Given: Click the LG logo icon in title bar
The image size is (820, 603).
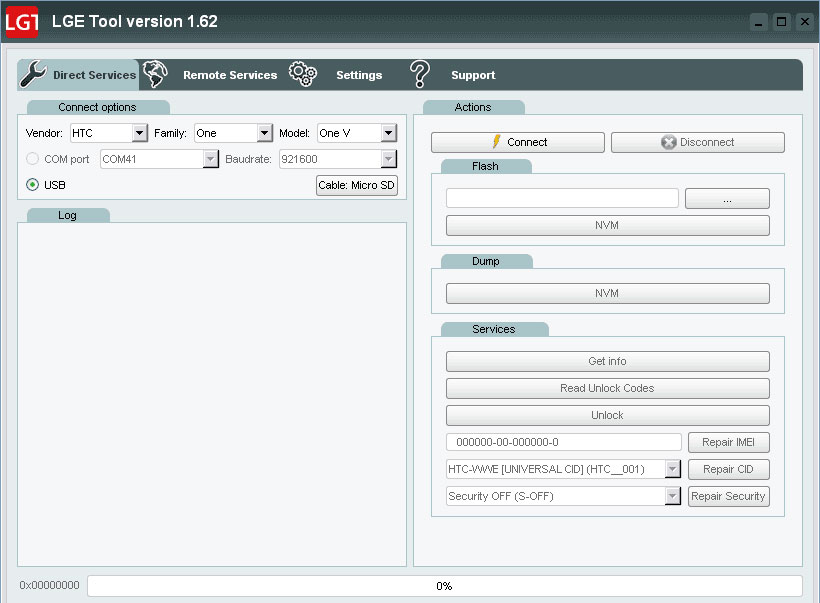Looking at the screenshot, I should [x=21, y=22].
